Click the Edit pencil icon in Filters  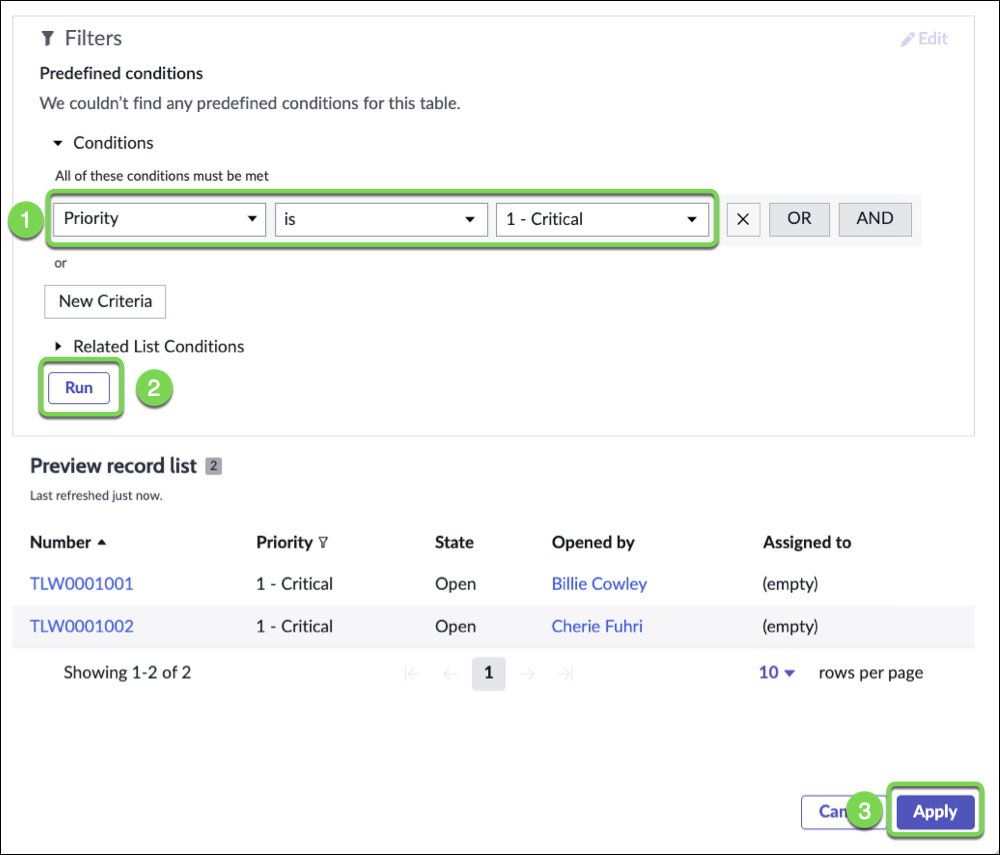tap(908, 39)
